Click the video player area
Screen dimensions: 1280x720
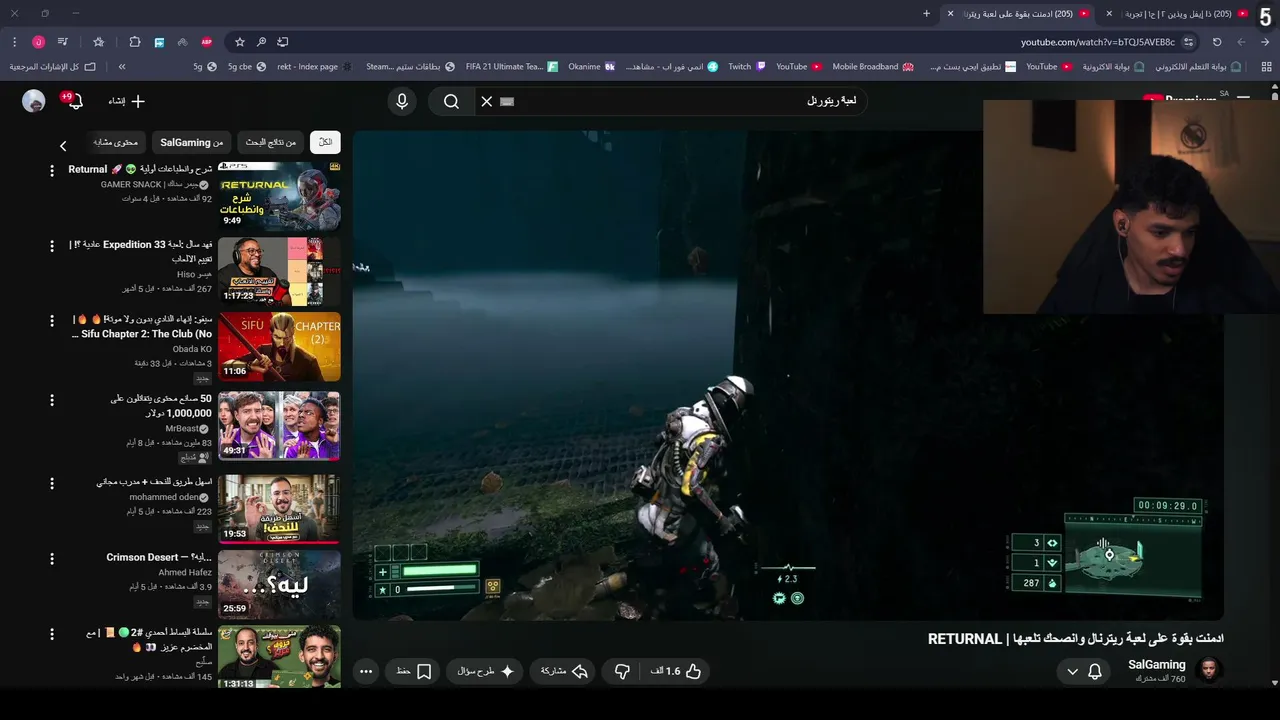point(788,375)
